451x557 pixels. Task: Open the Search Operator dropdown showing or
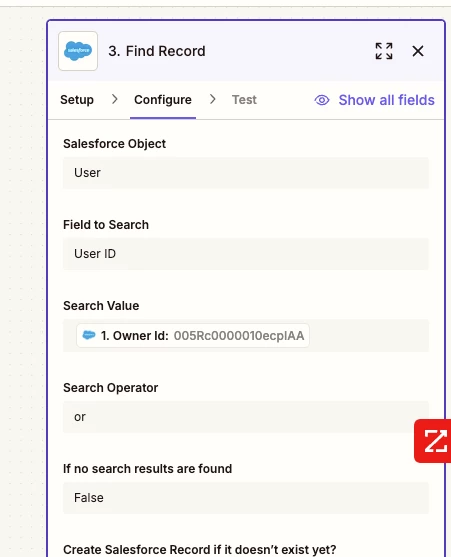pos(246,417)
